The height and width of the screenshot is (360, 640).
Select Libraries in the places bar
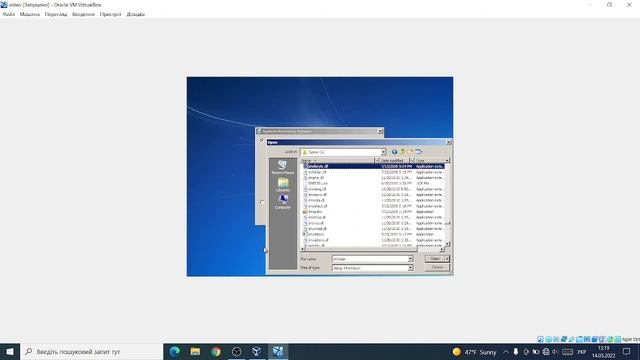point(282,185)
